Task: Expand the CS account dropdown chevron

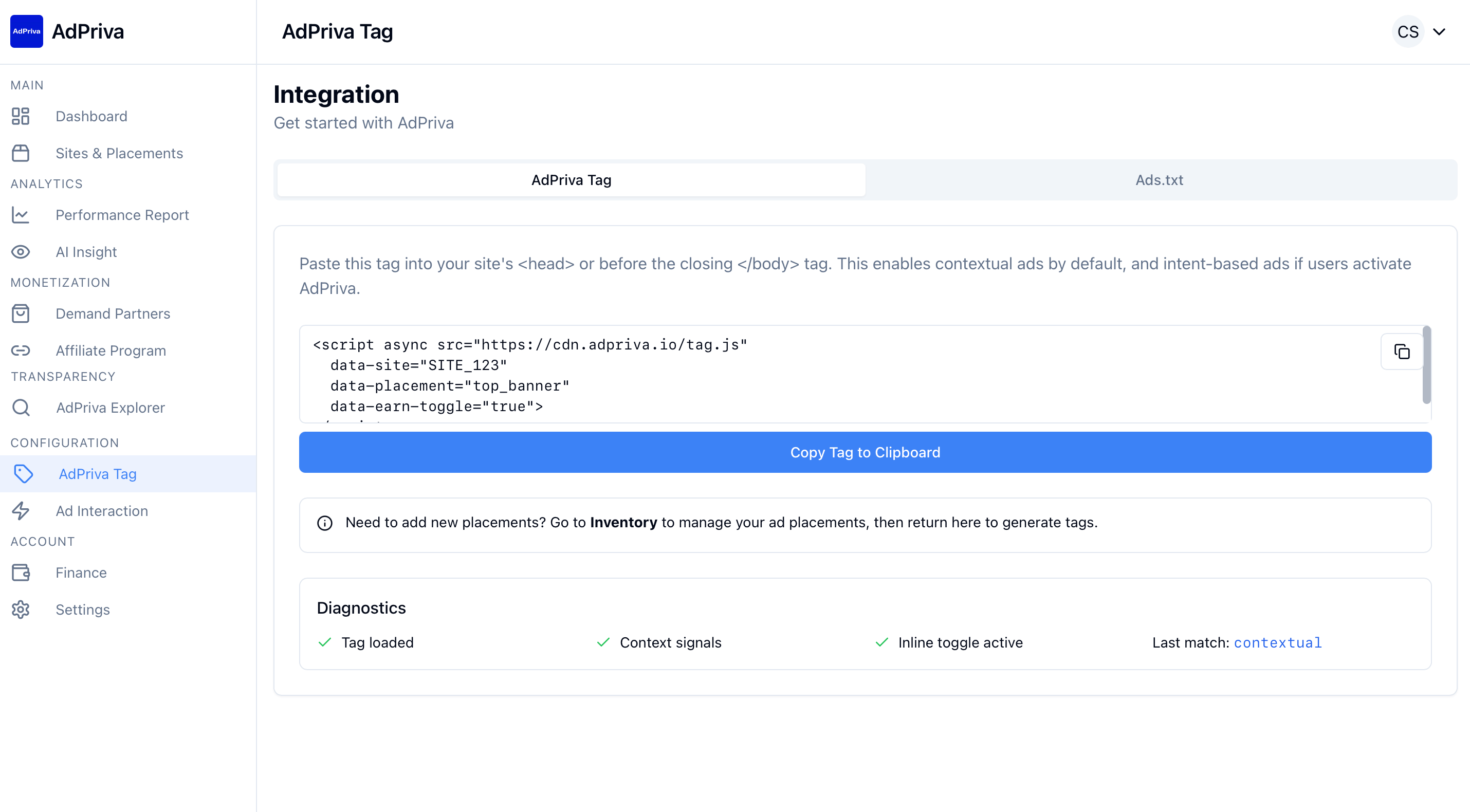Action: [1439, 32]
